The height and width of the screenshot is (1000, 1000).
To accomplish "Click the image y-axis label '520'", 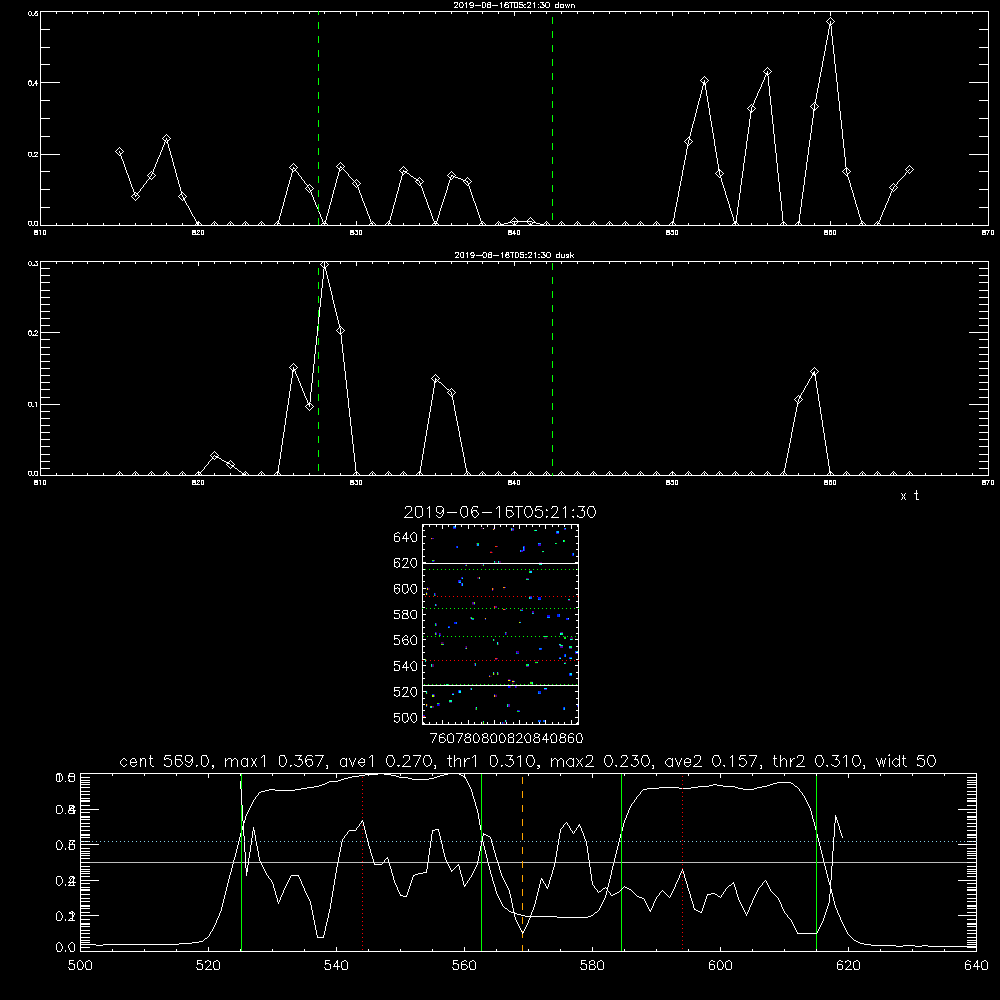I will [x=406, y=692].
